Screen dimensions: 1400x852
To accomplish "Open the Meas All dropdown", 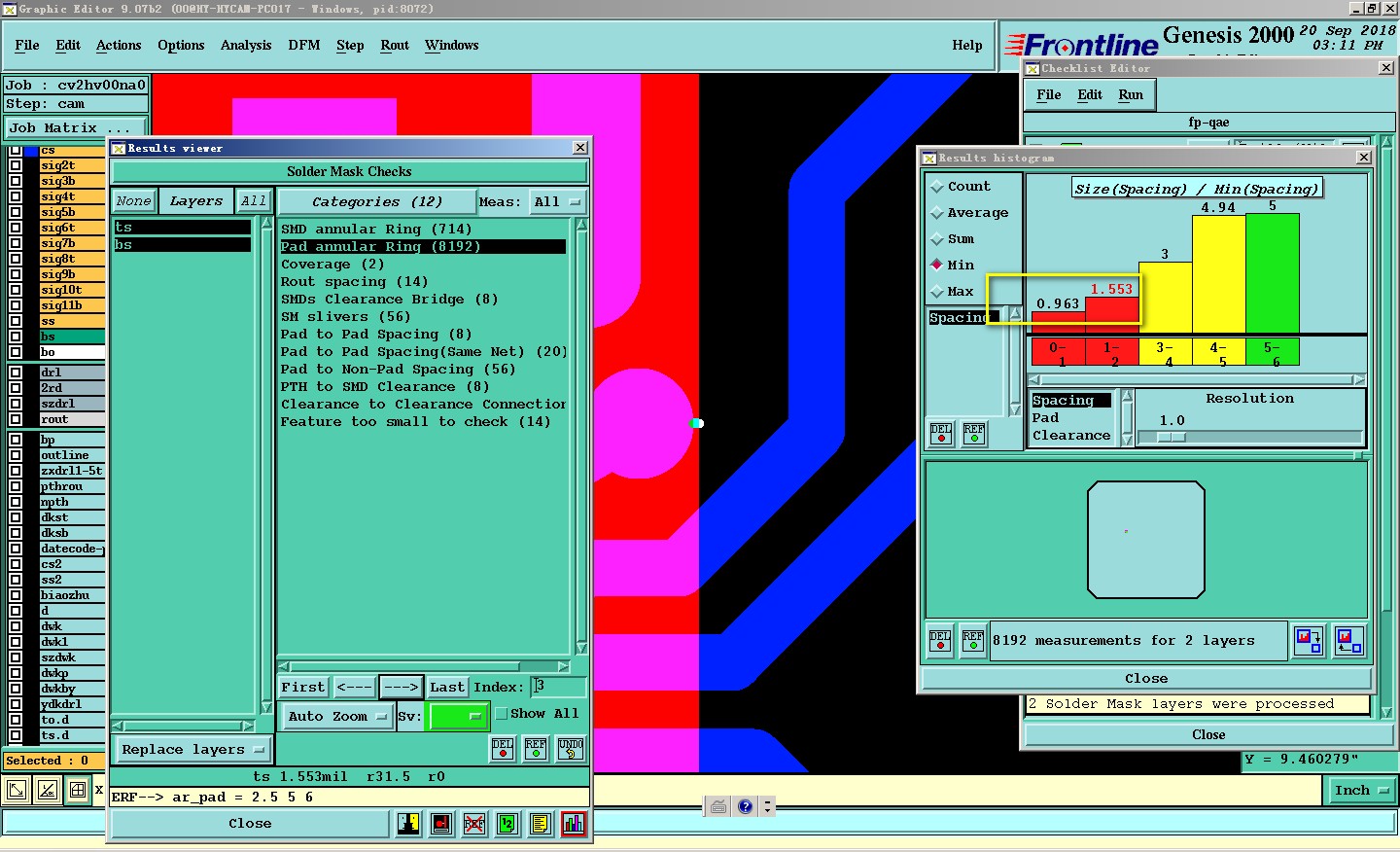I will (557, 202).
